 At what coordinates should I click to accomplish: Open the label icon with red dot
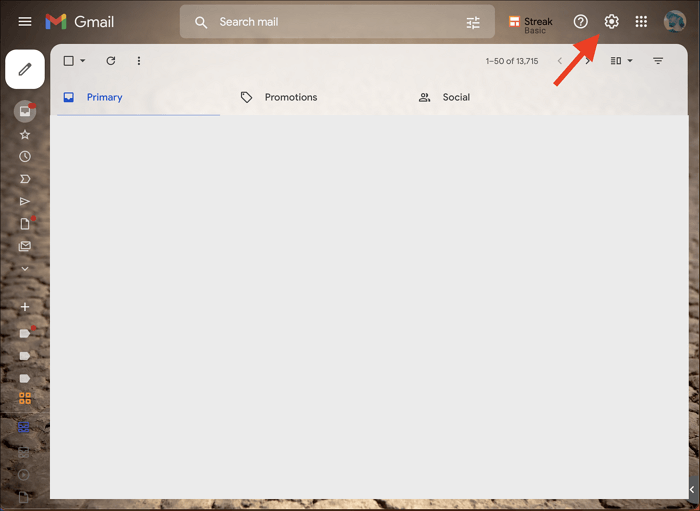coord(25,333)
